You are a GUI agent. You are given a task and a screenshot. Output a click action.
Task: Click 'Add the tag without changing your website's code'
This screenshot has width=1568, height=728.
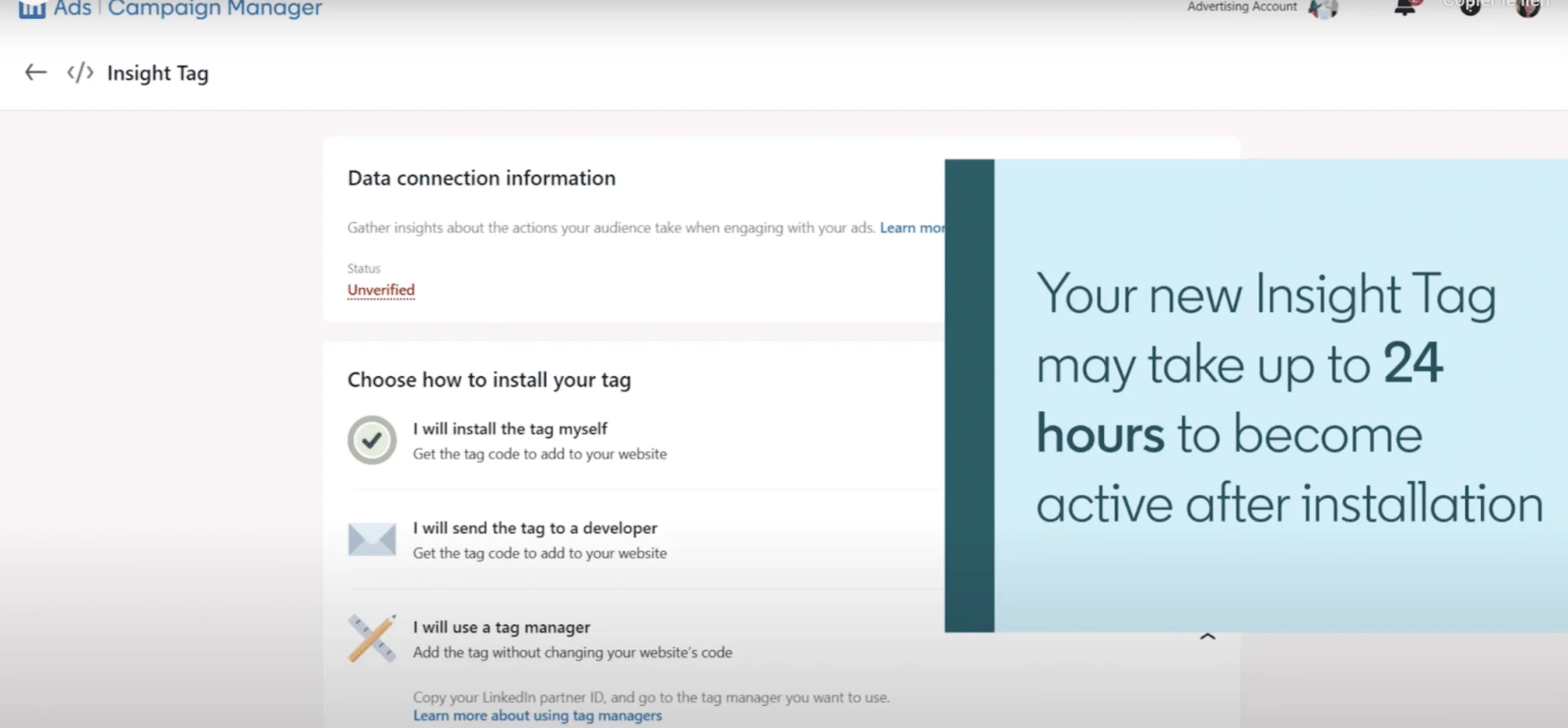click(572, 653)
